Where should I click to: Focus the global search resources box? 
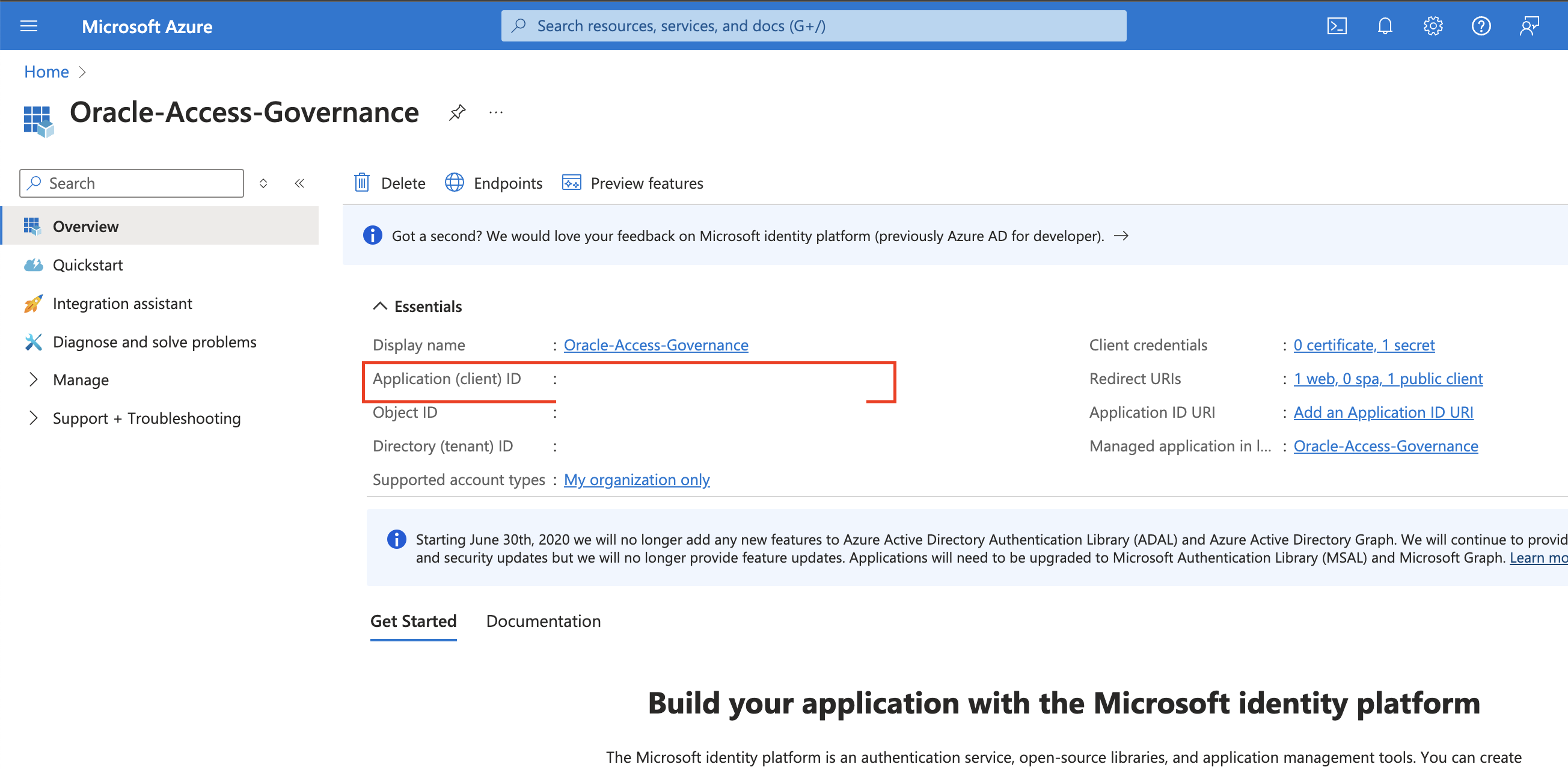pyautogui.click(x=813, y=26)
